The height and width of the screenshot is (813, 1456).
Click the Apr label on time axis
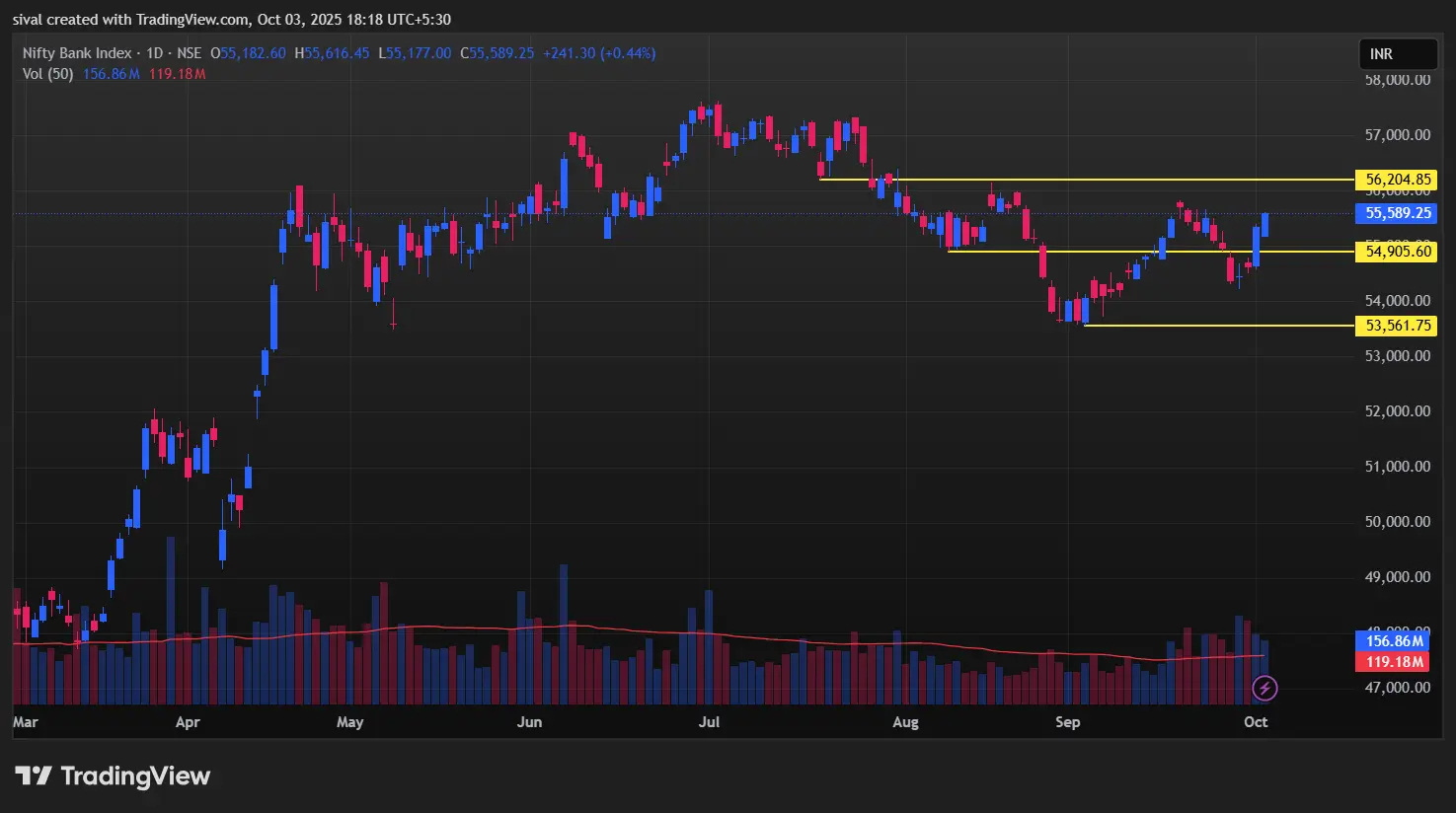pos(188,722)
